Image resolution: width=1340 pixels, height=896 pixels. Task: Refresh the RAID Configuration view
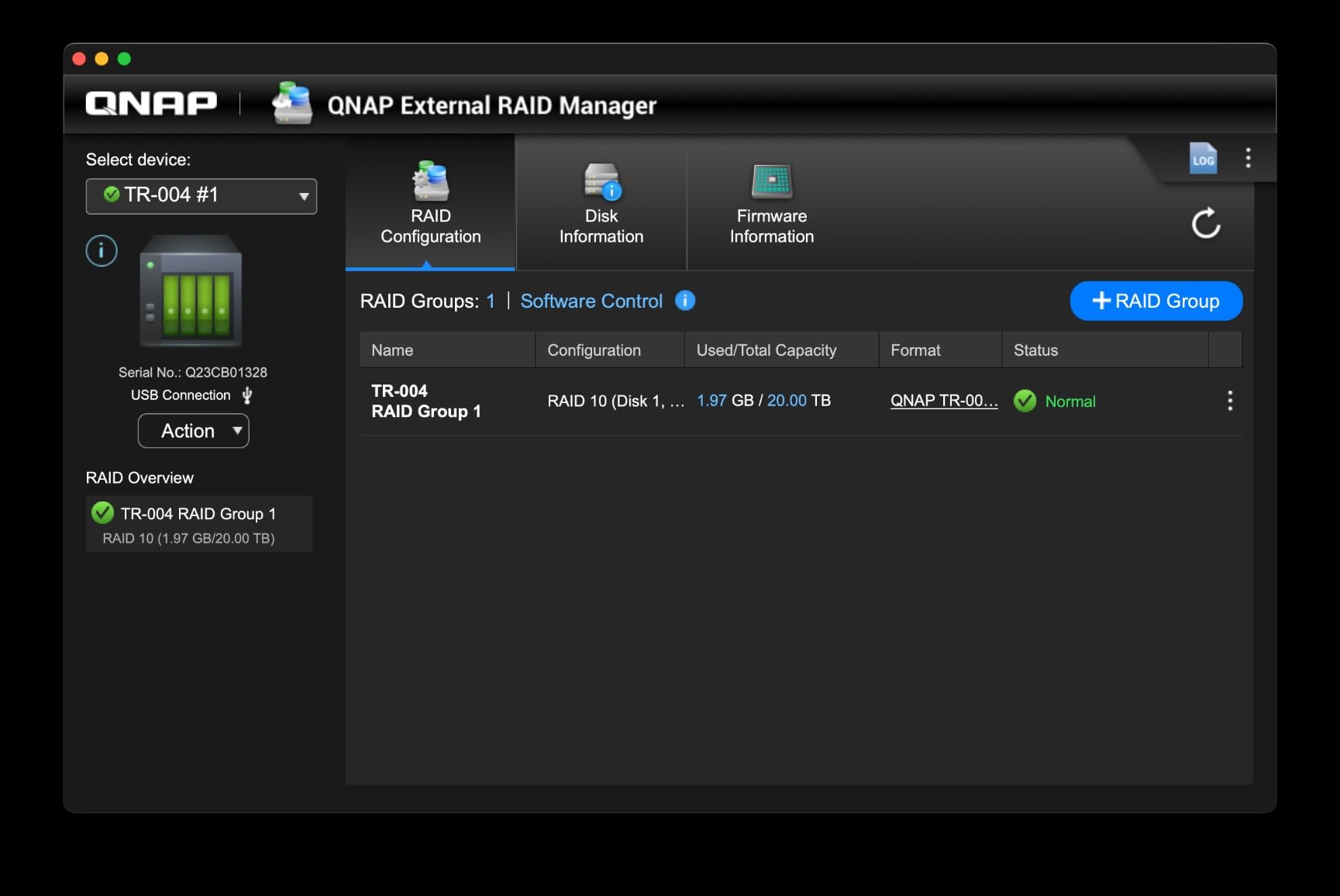[x=1206, y=224]
